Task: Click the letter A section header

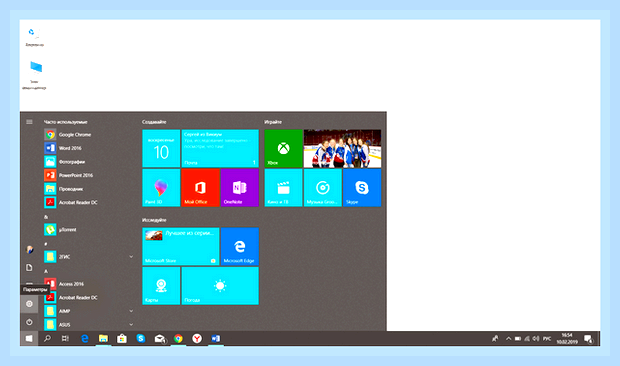Action: tap(46, 271)
